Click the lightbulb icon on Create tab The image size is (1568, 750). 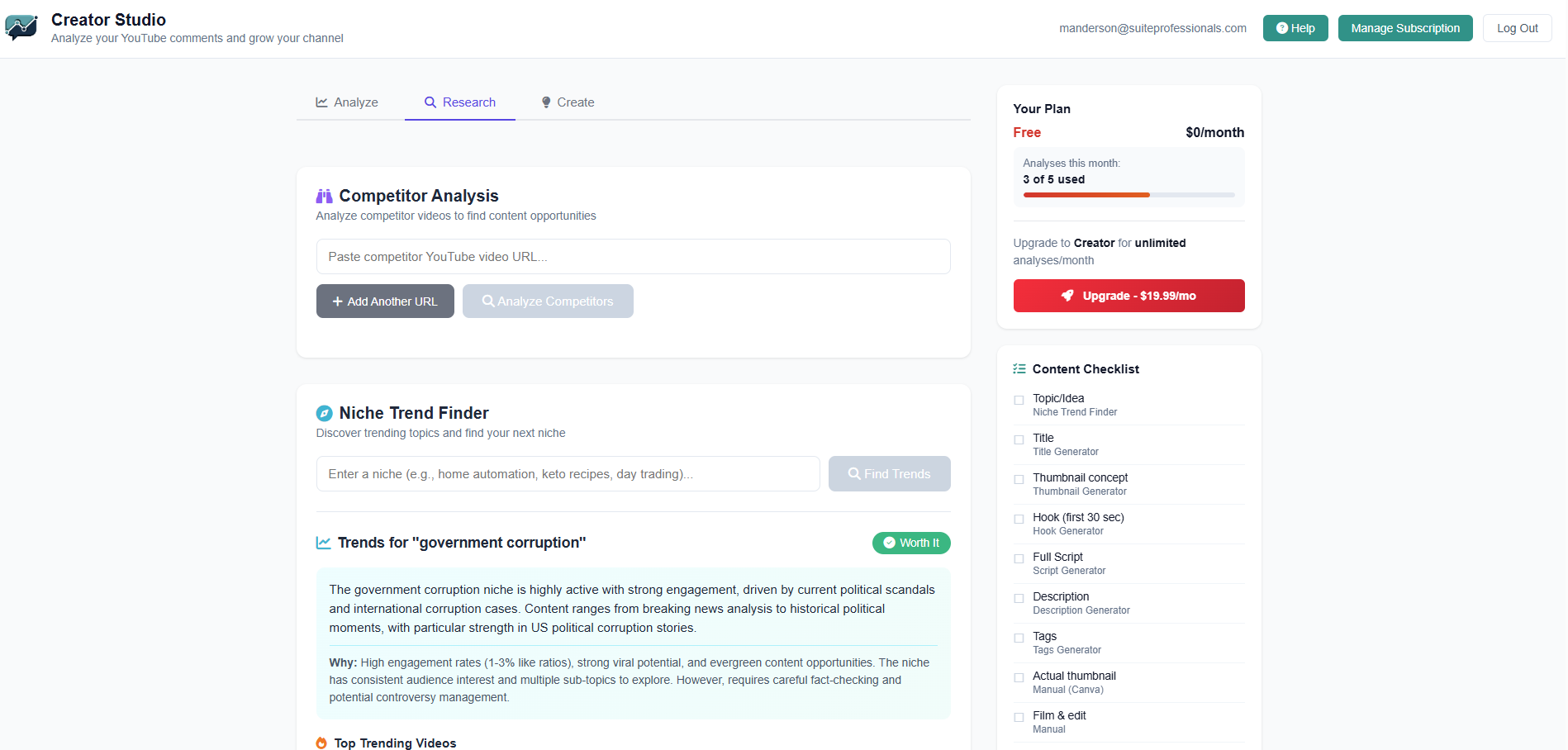pos(546,102)
